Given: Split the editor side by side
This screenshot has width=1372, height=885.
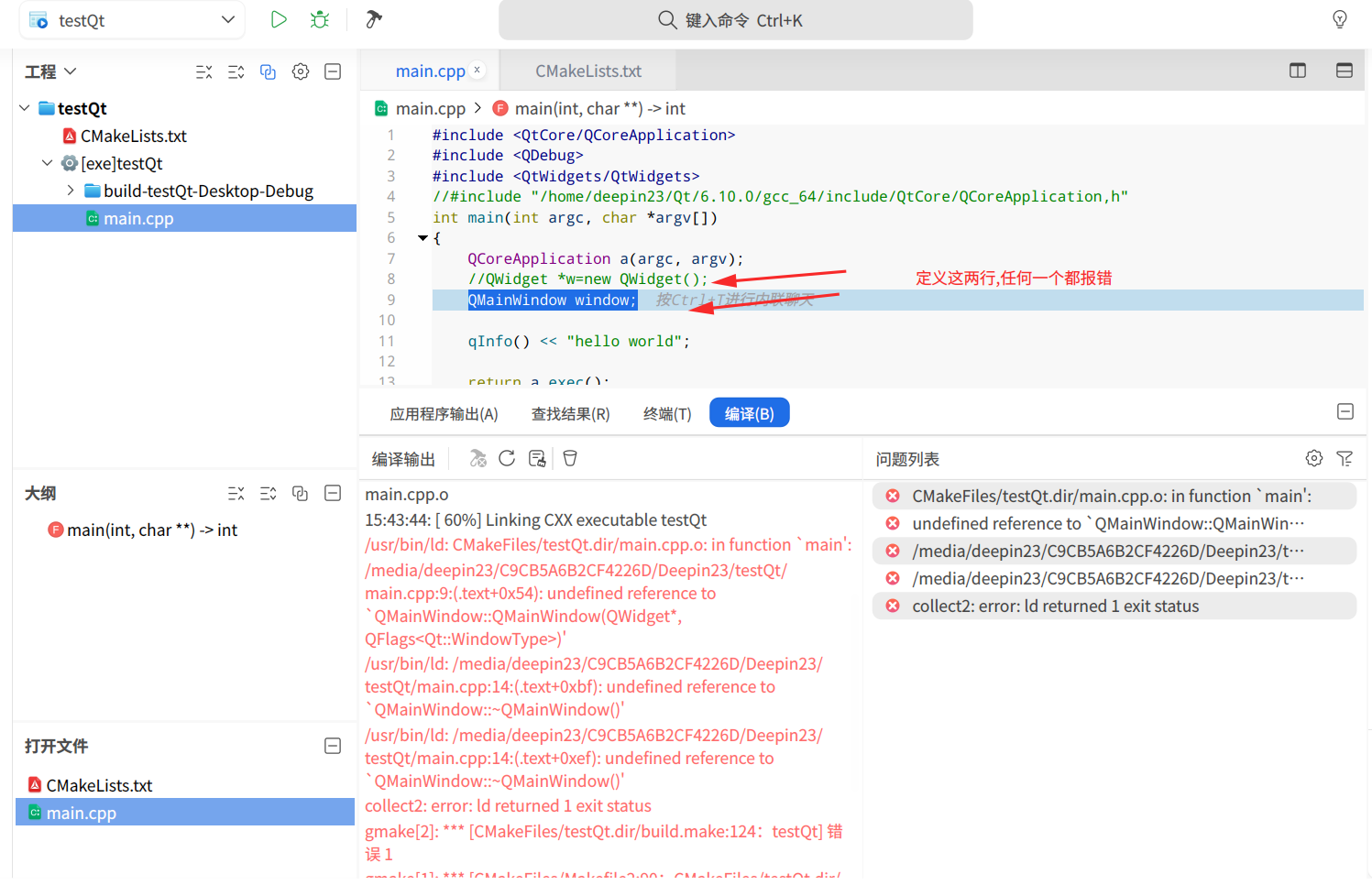Looking at the screenshot, I should pos(1298,71).
